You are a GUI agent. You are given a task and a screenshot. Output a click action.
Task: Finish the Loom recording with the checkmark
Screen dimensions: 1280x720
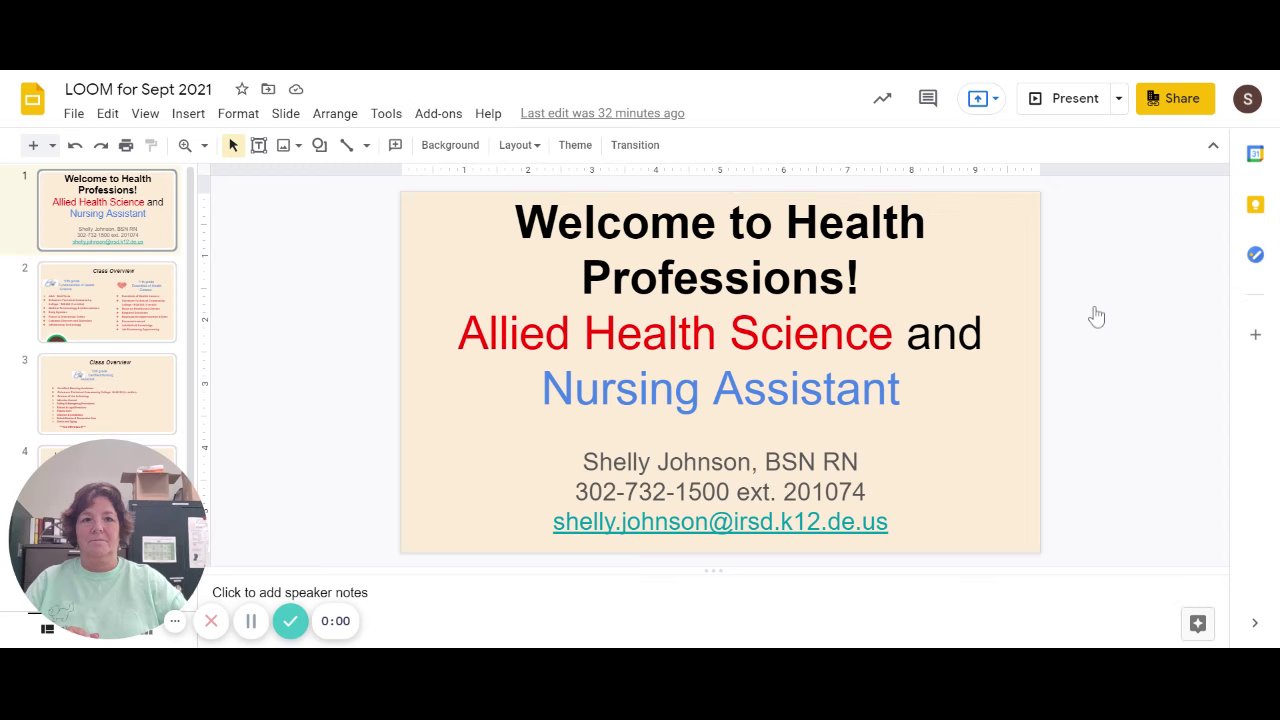pyautogui.click(x=290, y=621)
